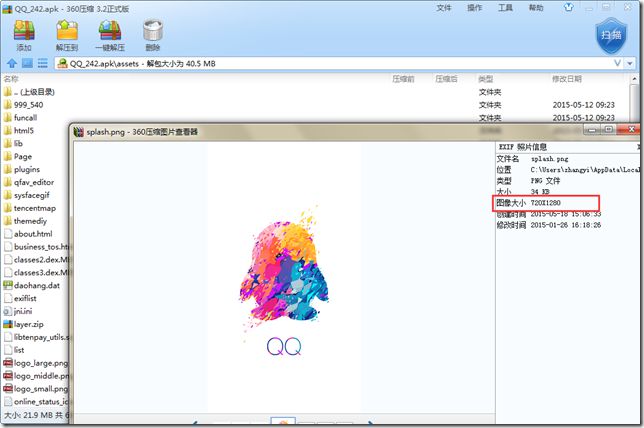Open the 工具 menu
Screen dimensions: 644x428
tap(505, 8)
